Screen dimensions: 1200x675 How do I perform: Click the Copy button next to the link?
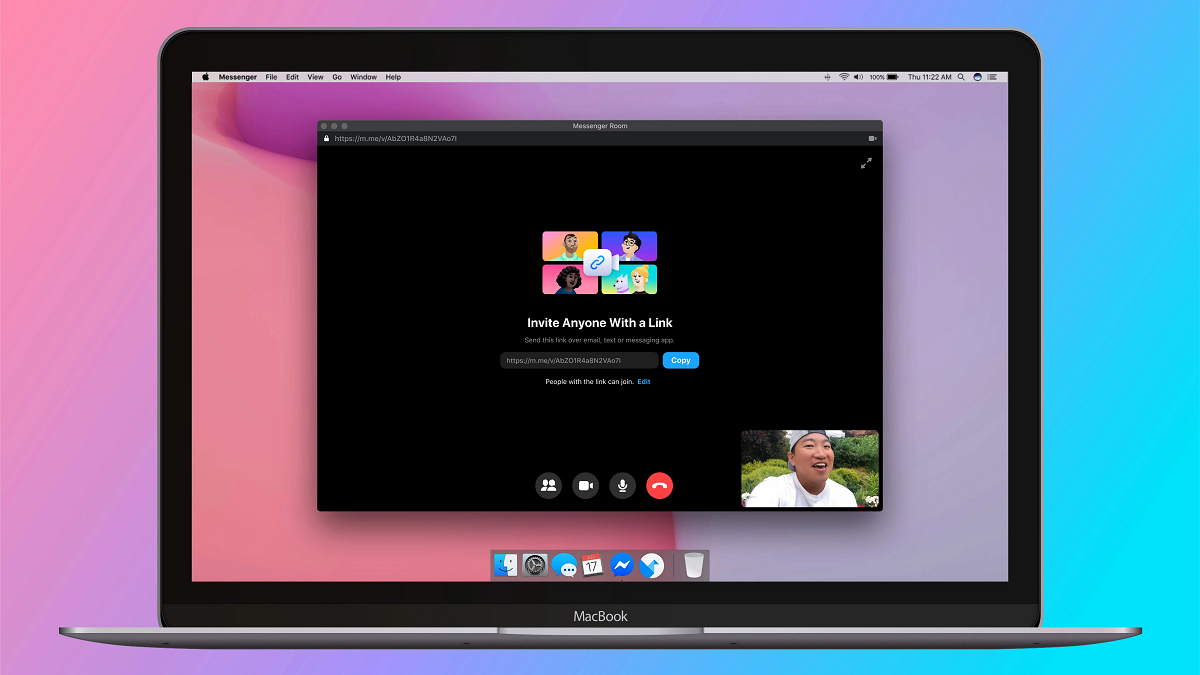point(680,360)
